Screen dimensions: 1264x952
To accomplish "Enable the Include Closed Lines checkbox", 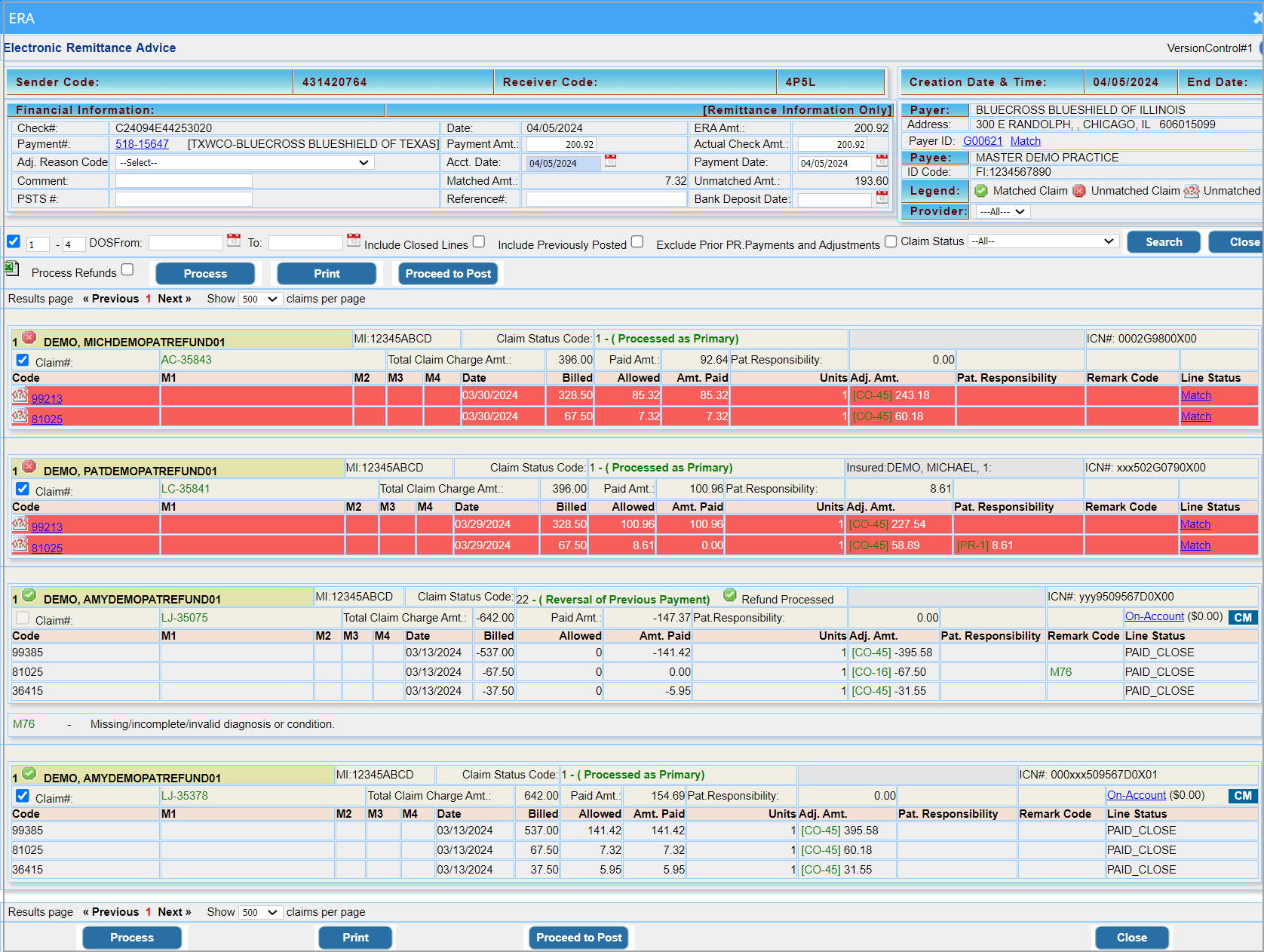I will pyautogui.click(x=479, y=242).
